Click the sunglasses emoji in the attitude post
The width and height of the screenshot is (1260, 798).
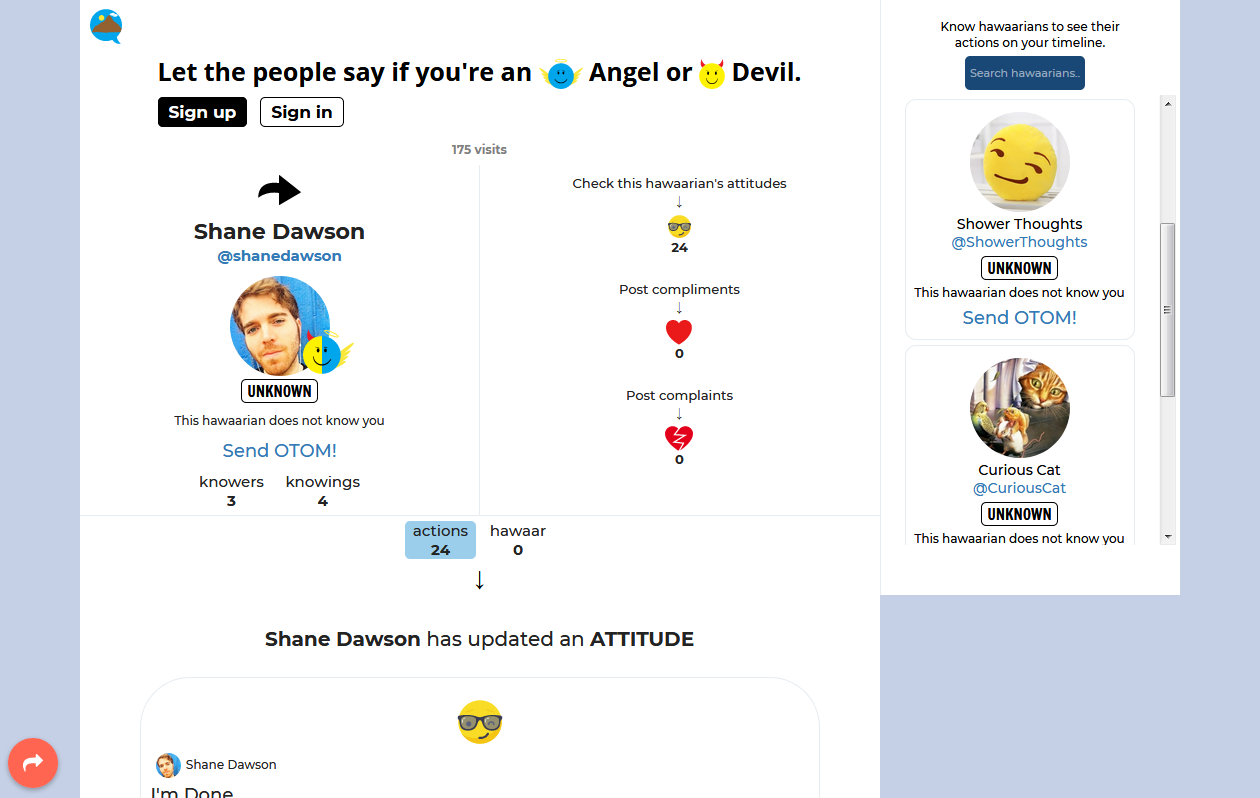[x=480, y=722]
